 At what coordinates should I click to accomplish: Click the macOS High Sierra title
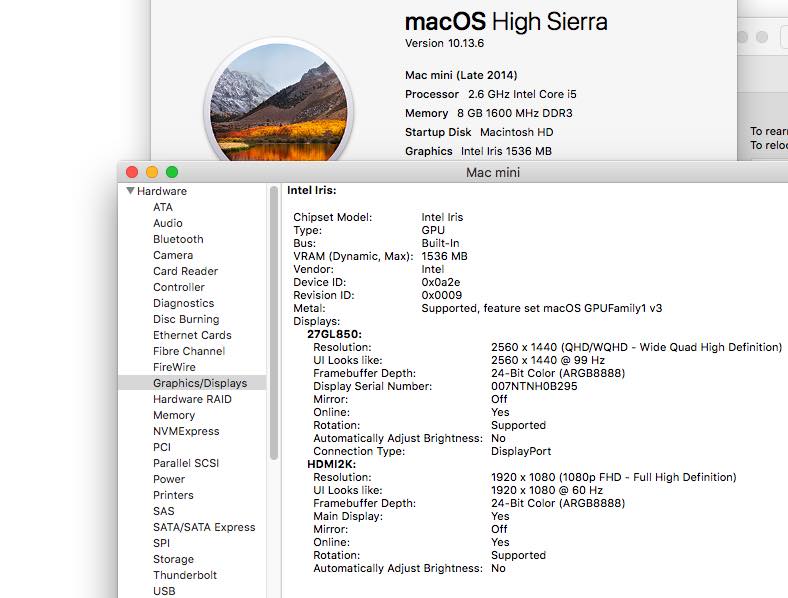click(x=506, y=22)
